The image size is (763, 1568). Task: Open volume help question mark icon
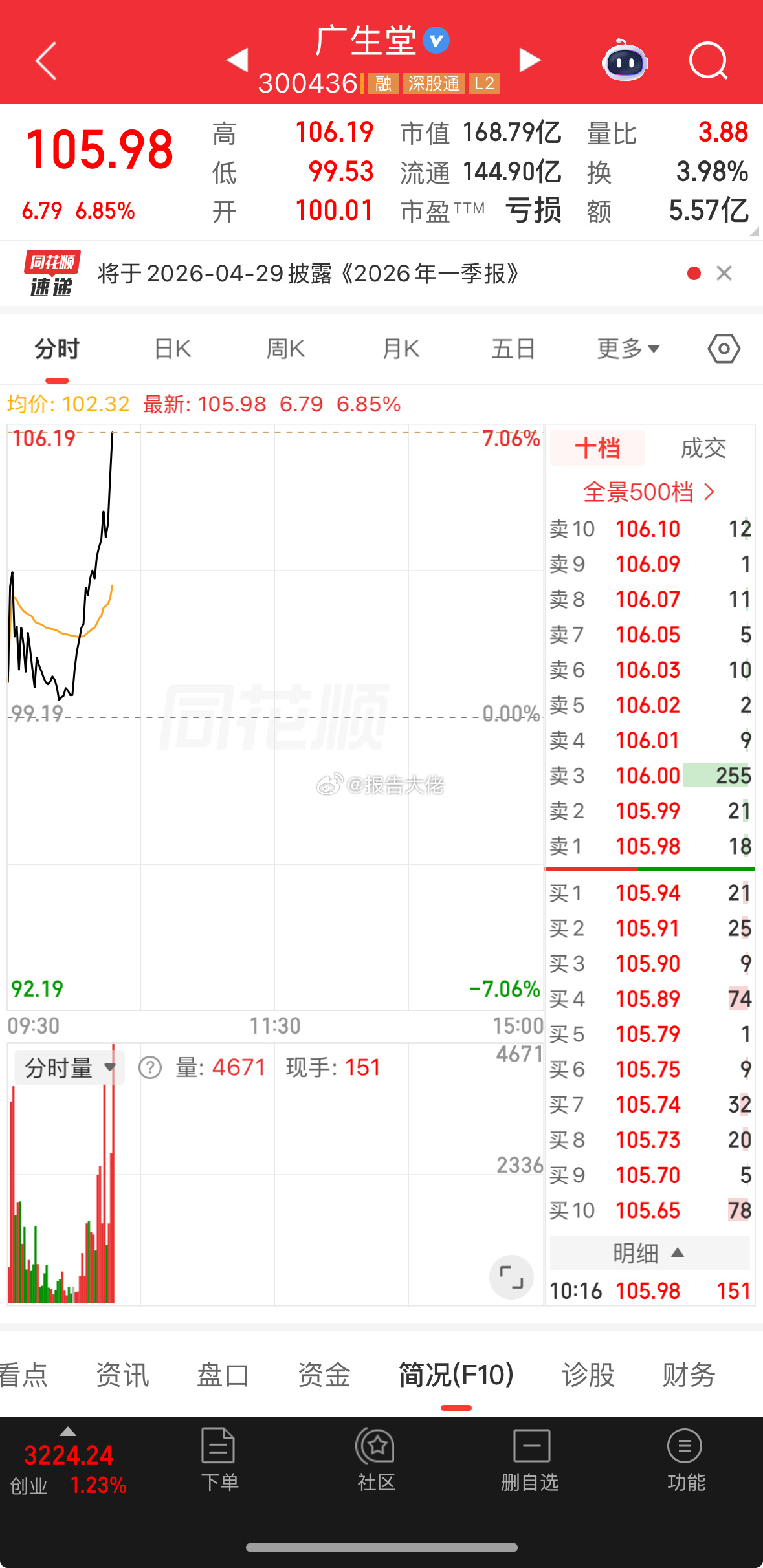[x=150, y=1067]
